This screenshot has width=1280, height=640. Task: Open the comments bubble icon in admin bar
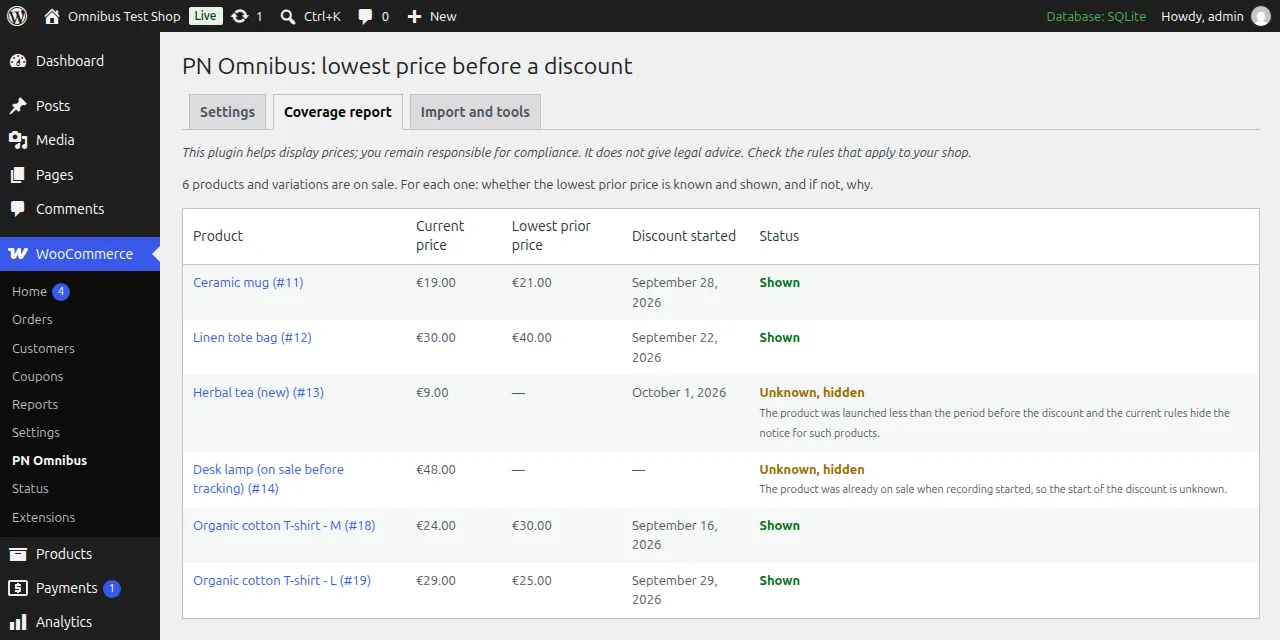(x=366, y=16)
